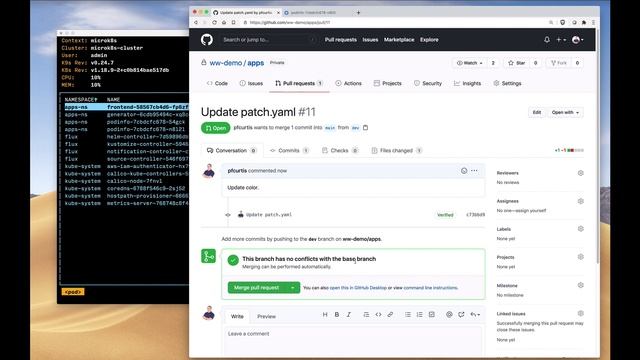Open the plus create-new menu
The height and width of the screenshot is (360, 640).
pyautogui.click(x=561, y=40)
